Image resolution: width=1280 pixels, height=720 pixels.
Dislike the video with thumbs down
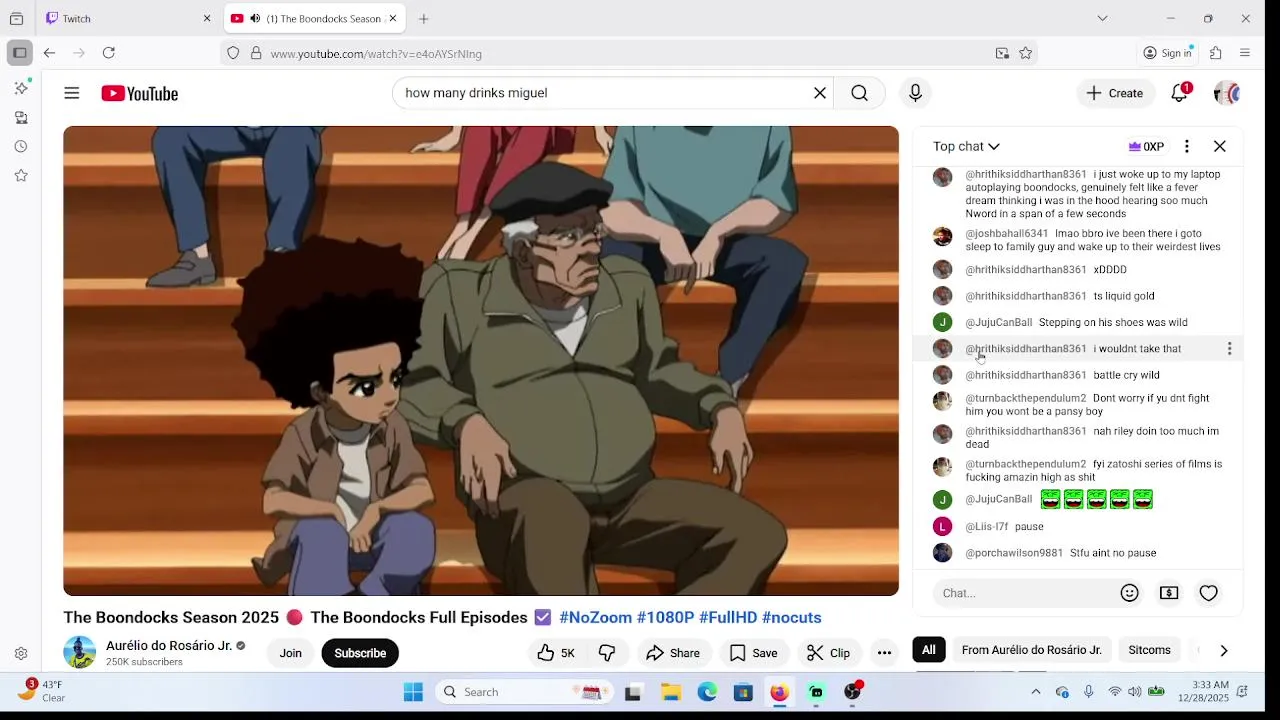click(x=607, y=653)
